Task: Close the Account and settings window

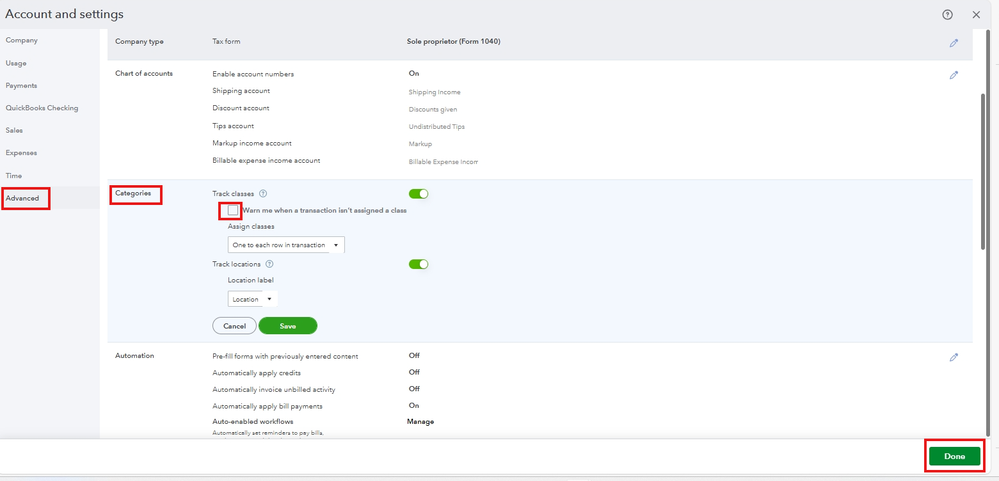Action: pyautogui.click(x=976, y=15)
